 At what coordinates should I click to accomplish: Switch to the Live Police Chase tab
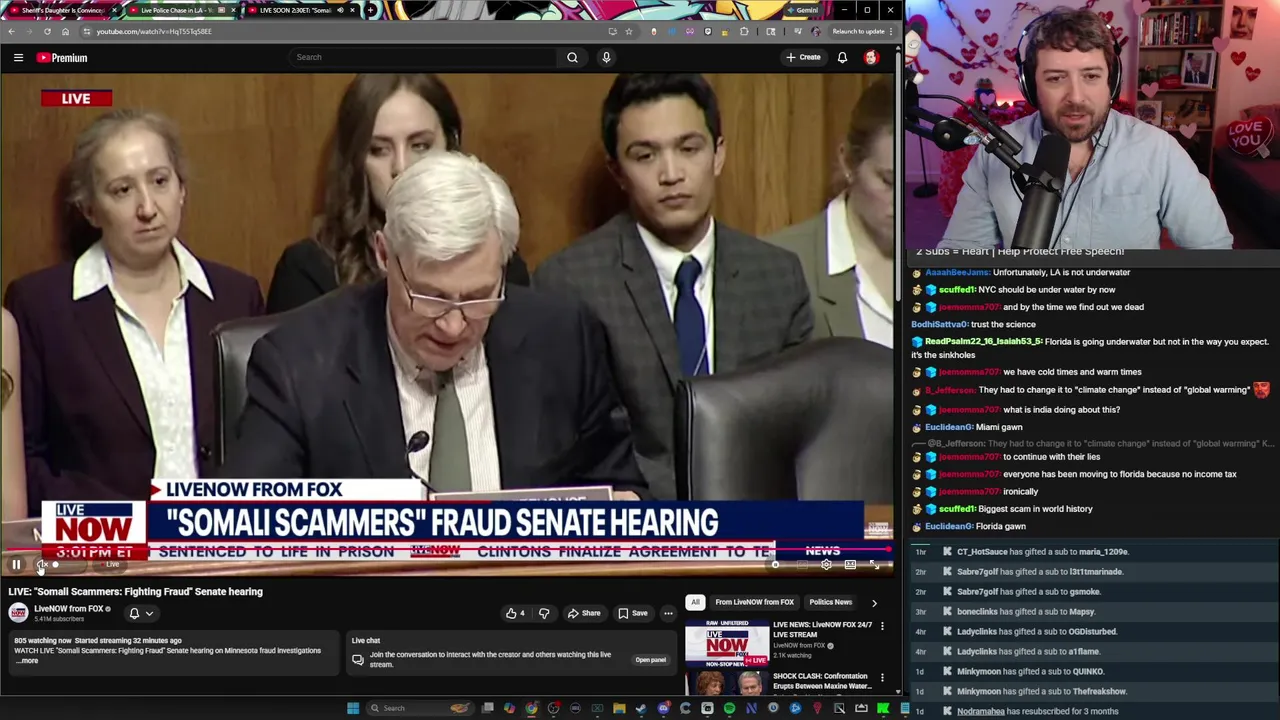pyautogui.click(x=181, y=10)
